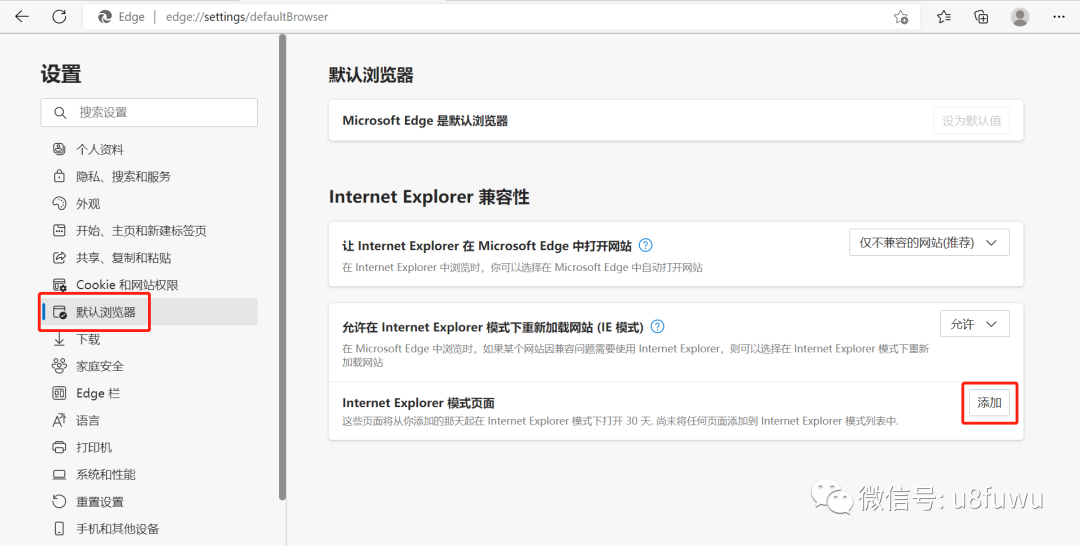This screenshot has width=1080, height=546.
Task: Open the Collections icon
Action: [982, 17]
